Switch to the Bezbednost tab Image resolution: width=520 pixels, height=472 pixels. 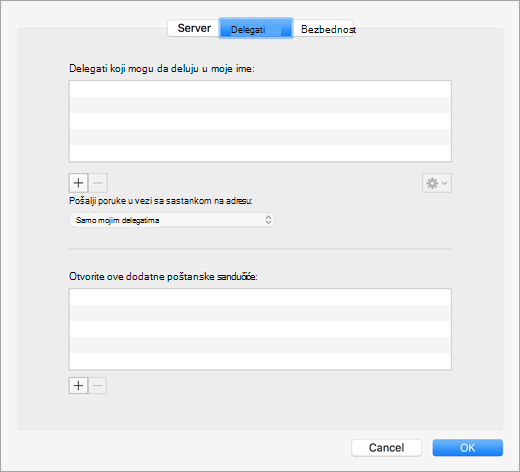click(323, 29)
